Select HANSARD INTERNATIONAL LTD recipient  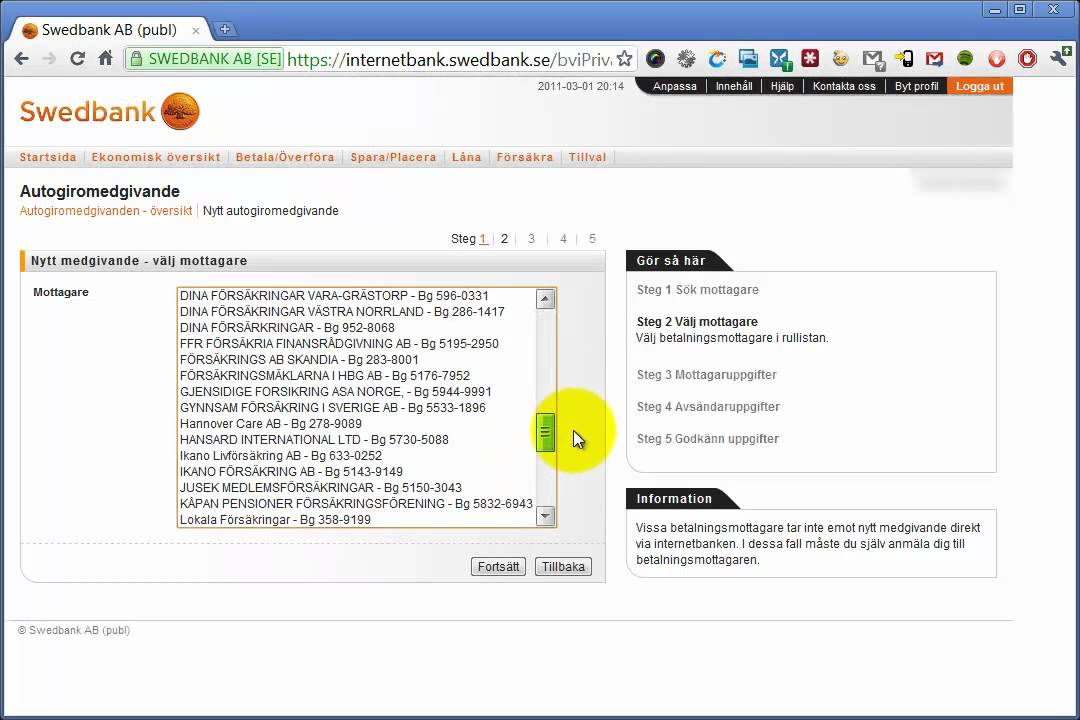[x=356, y=440]
